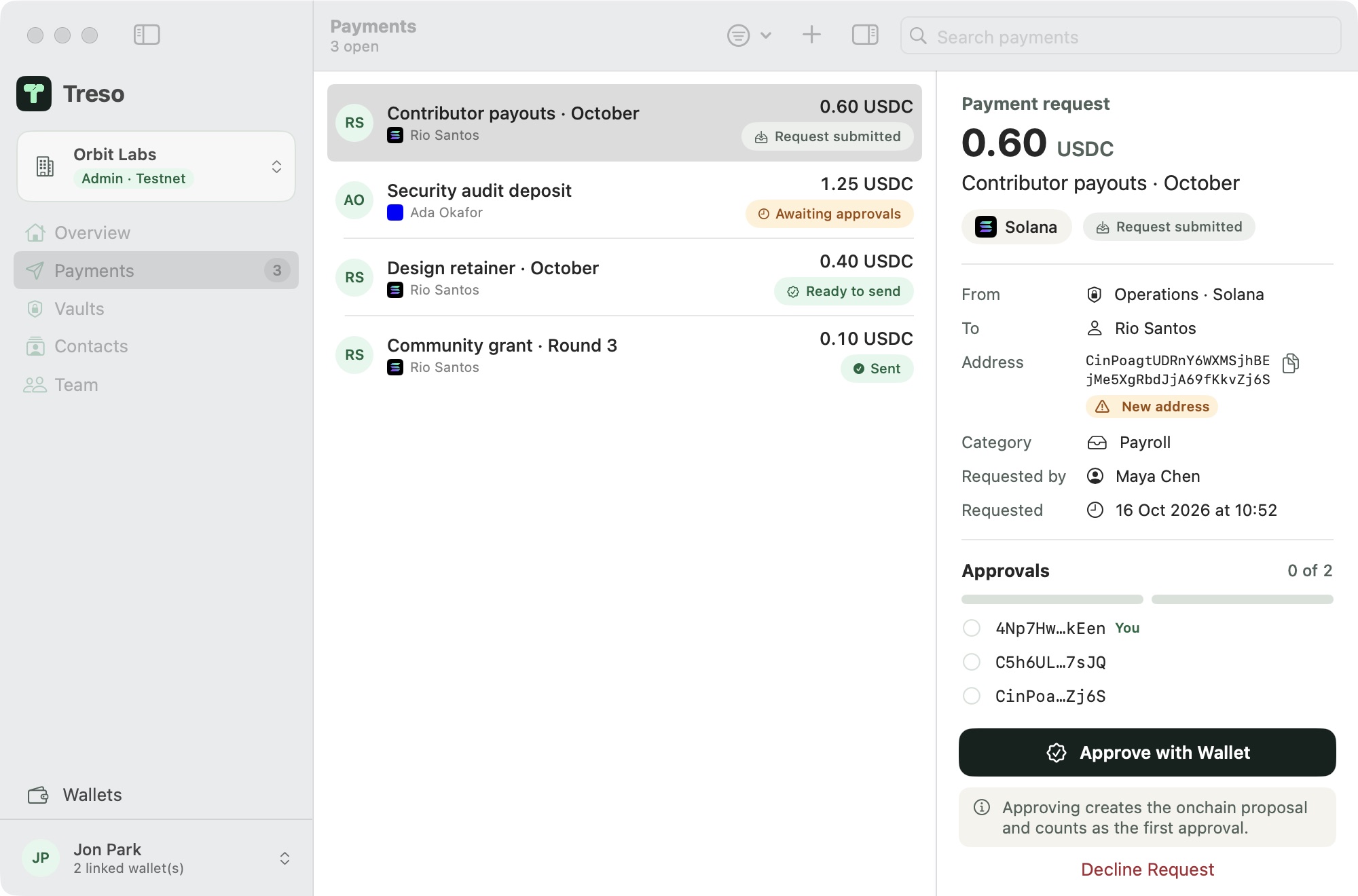This screenshot has height=896, width=1358.
Task: Approve with Wallet
Action: point(1148,752)
